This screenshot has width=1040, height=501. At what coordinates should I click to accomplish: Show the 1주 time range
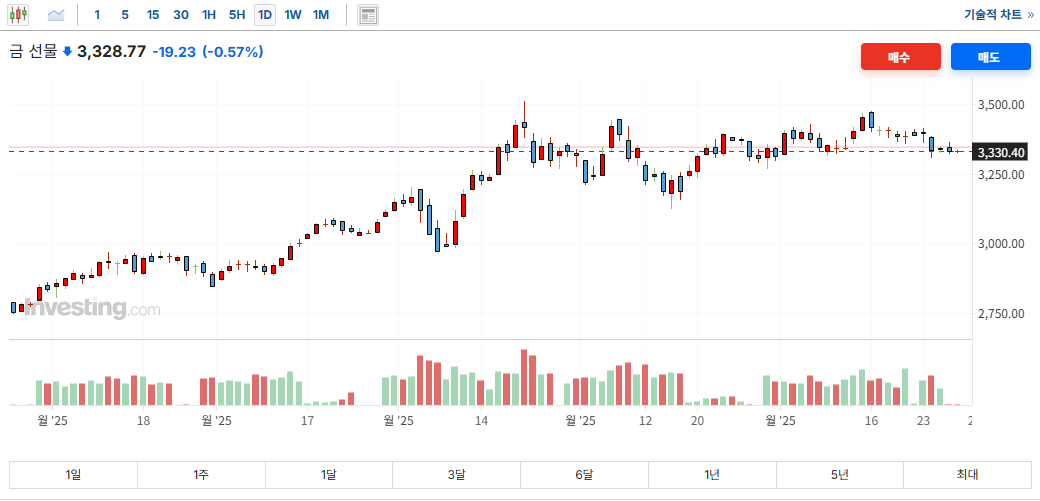coord(201,474)
